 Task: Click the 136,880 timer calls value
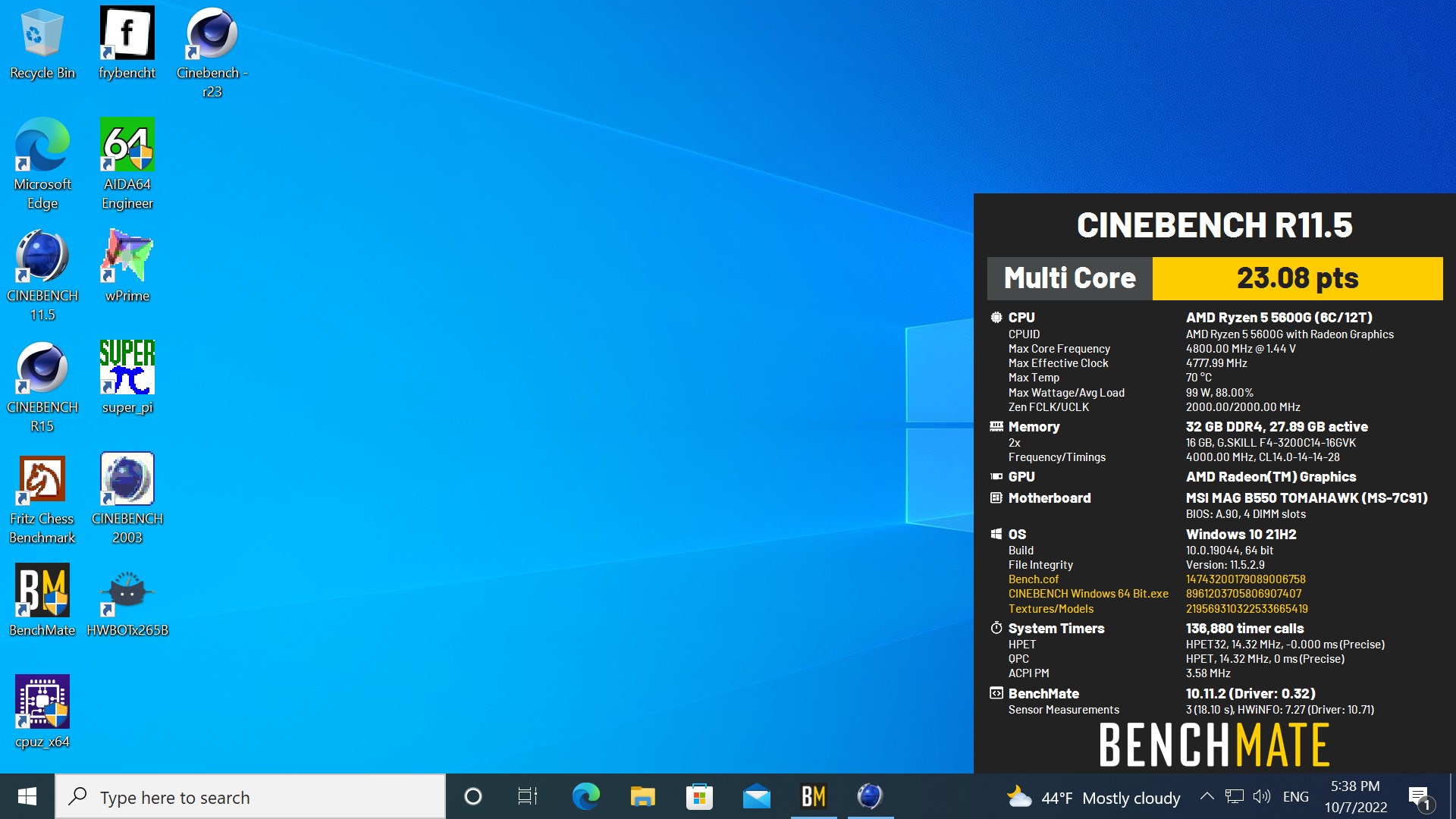[x=1245, y=629]
